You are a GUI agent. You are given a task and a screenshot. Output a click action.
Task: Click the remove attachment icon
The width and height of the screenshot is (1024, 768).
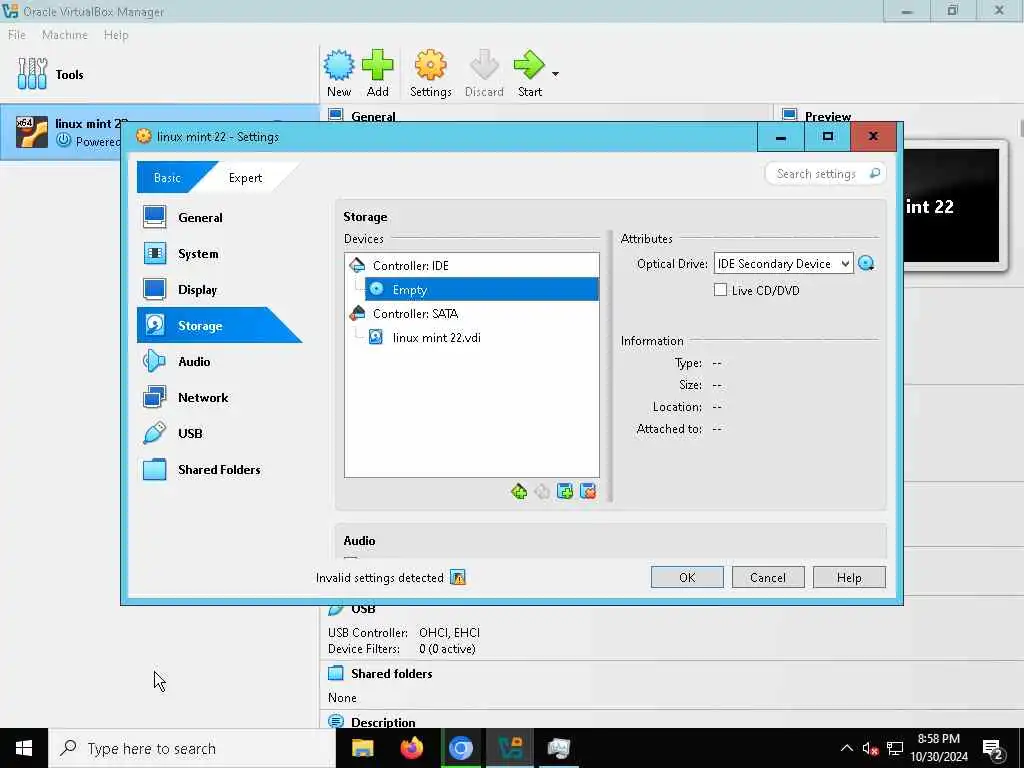588,492
